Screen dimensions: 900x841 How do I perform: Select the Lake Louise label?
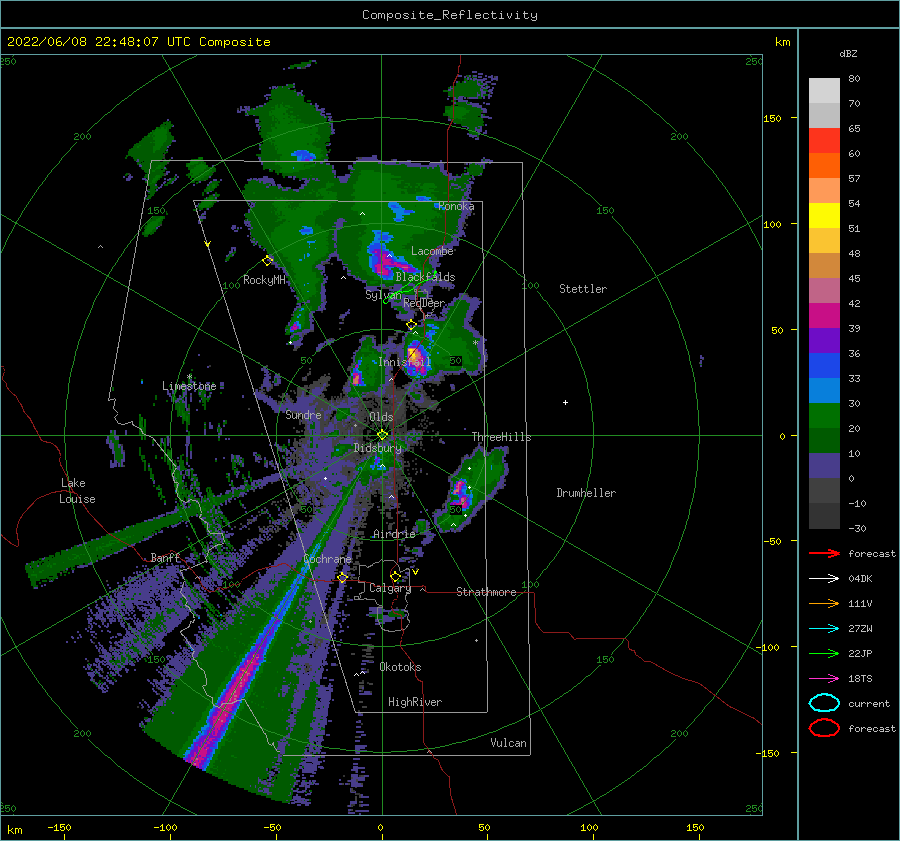(77, 491)
